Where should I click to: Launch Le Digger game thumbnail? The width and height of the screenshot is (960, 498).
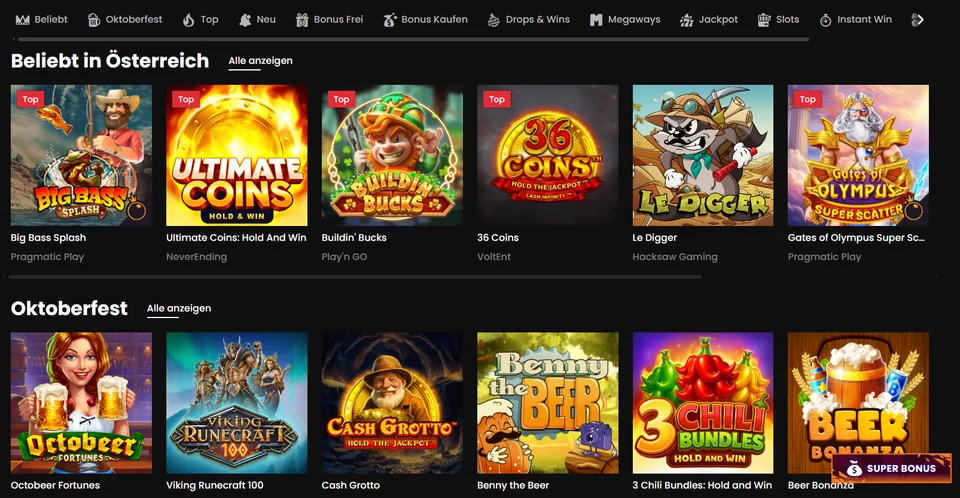coord(703,156)
